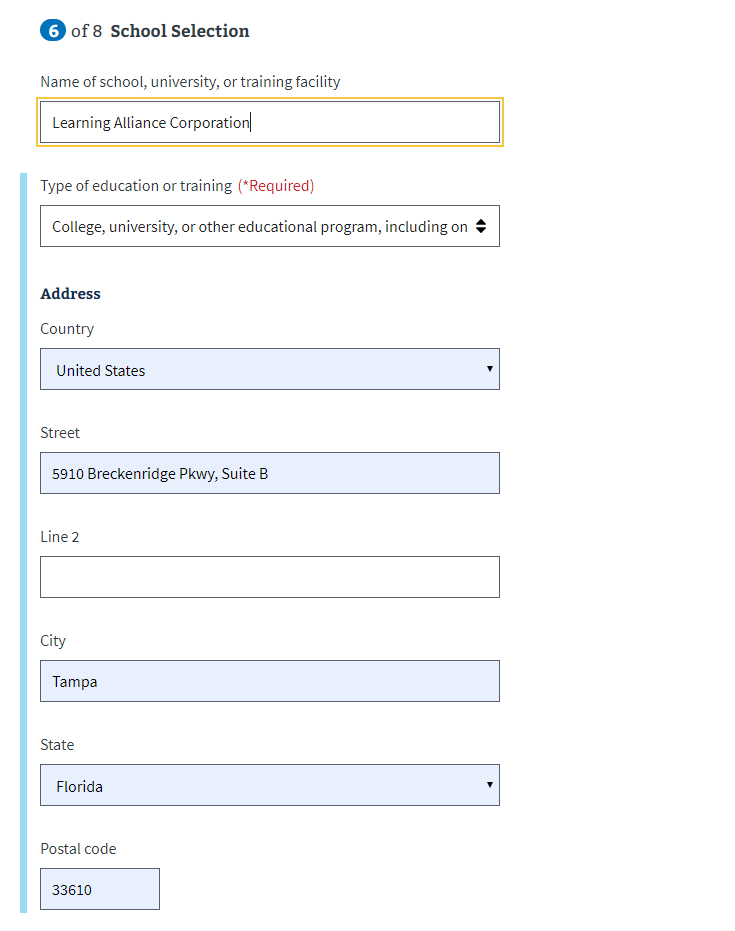The image size is (735, 931).
Task: Click the City field containing Tampa
Action: [x=270, y=681]
